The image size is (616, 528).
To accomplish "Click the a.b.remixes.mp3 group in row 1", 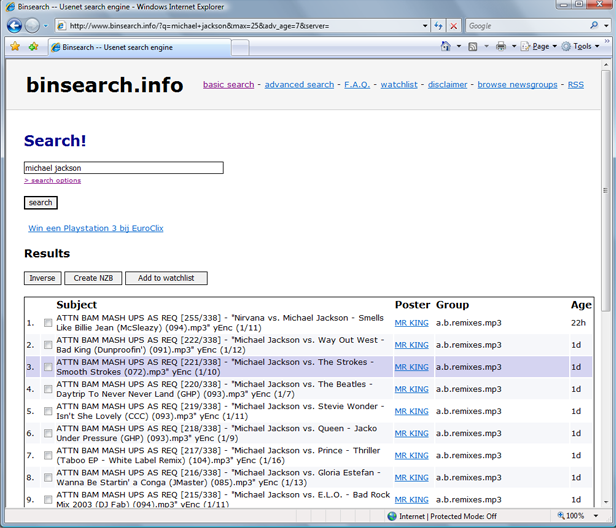I will pos(468,323).
